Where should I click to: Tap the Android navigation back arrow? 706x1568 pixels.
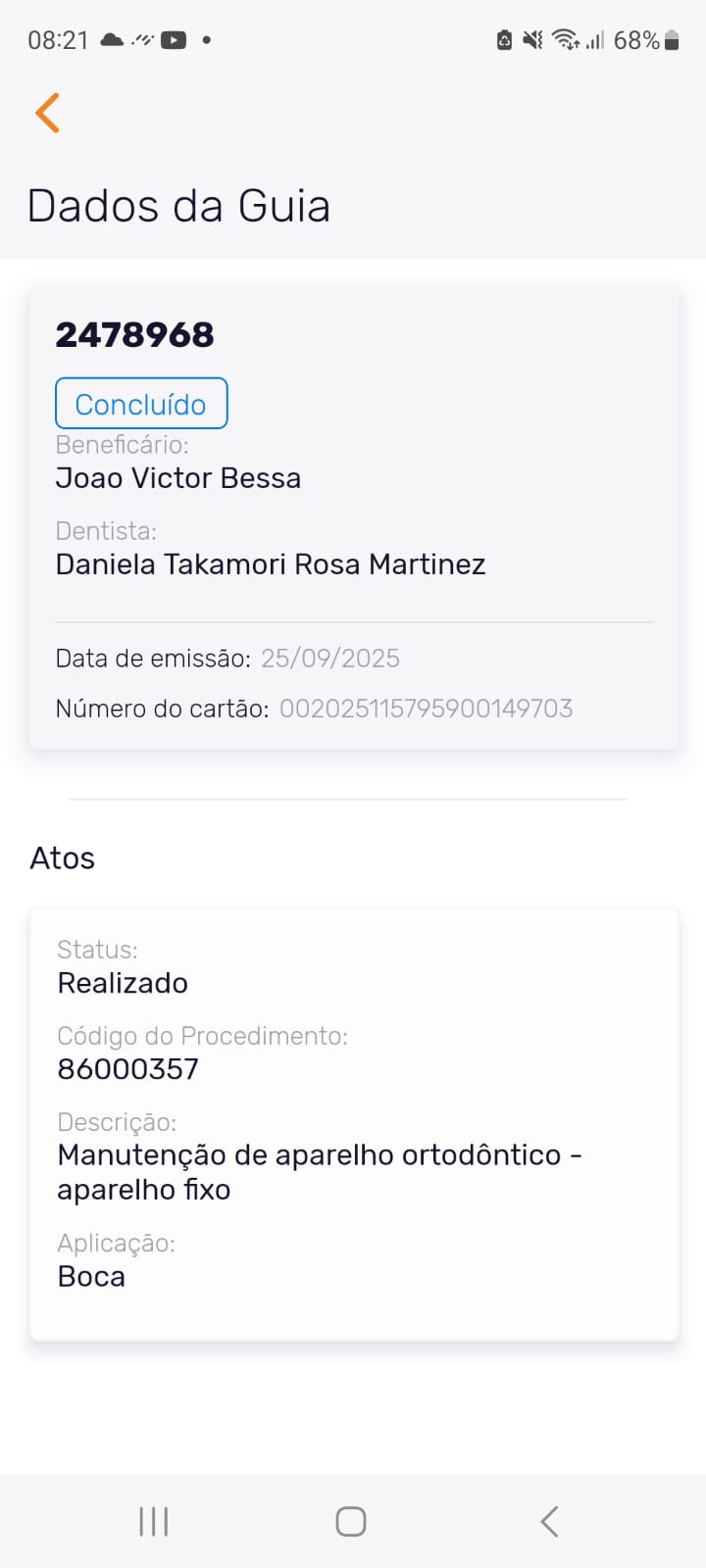(x=549, y=1521)
